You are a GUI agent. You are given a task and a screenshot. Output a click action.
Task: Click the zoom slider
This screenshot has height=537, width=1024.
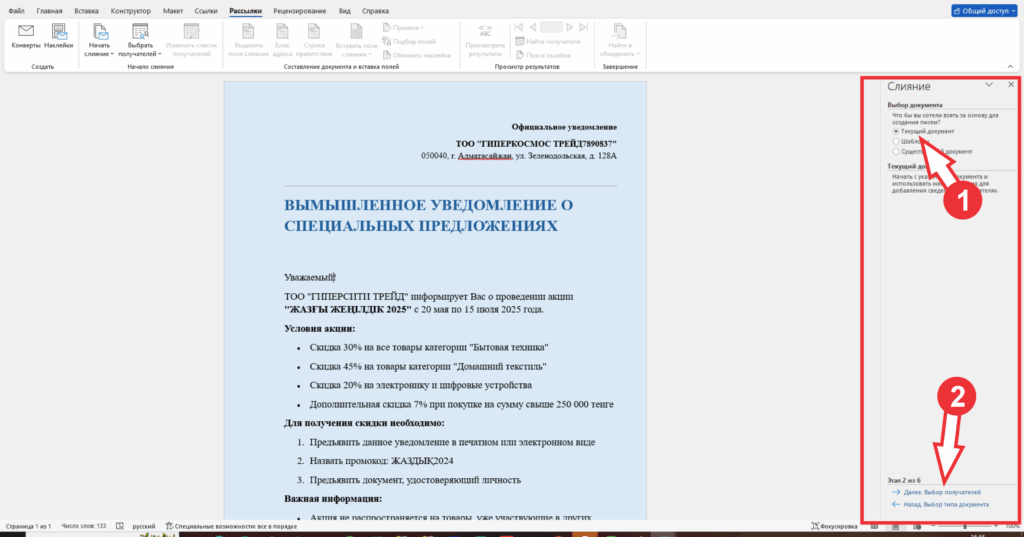(965, 526)
